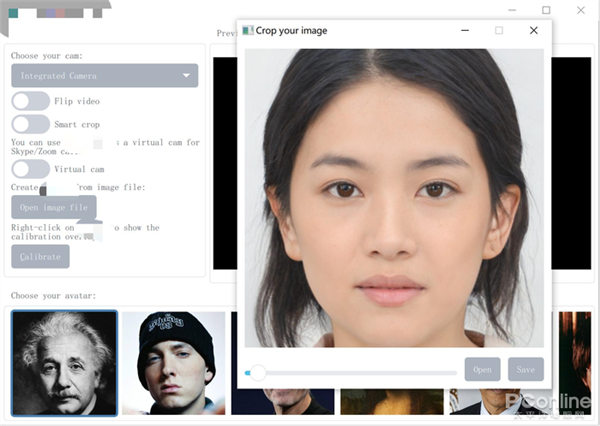Enable the Smart crop switch
The height and width of the screenshot is (426, 600).
click(31, 124)
